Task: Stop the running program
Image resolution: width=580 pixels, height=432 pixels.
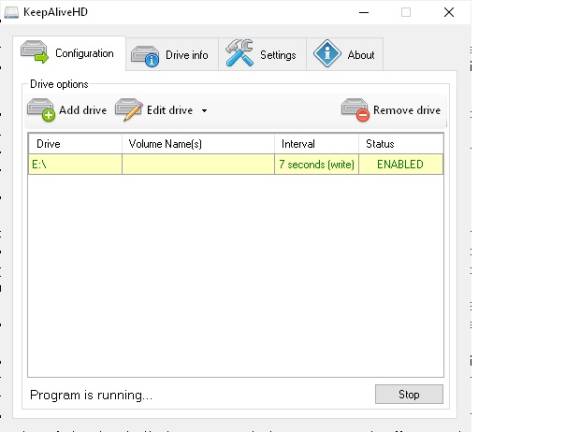Action: (x=409, y=394)
